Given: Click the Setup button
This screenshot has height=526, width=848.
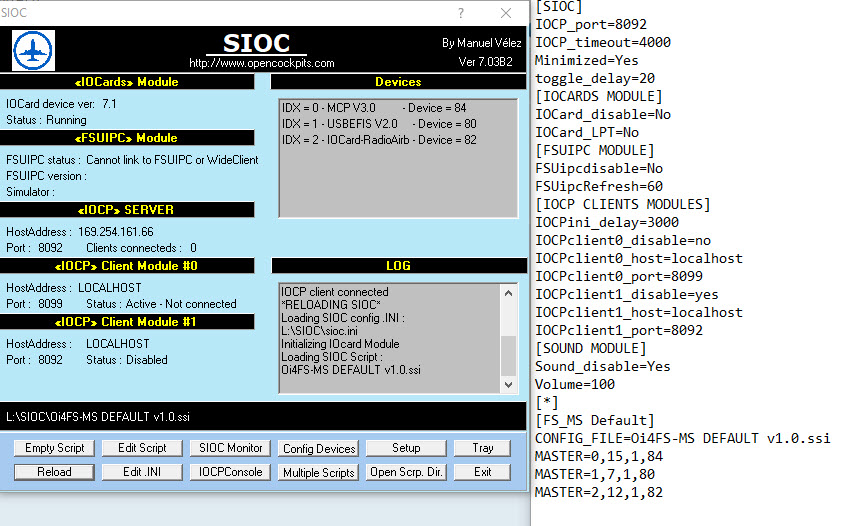Looking at the screenshot, I should (x=406, y=448).
